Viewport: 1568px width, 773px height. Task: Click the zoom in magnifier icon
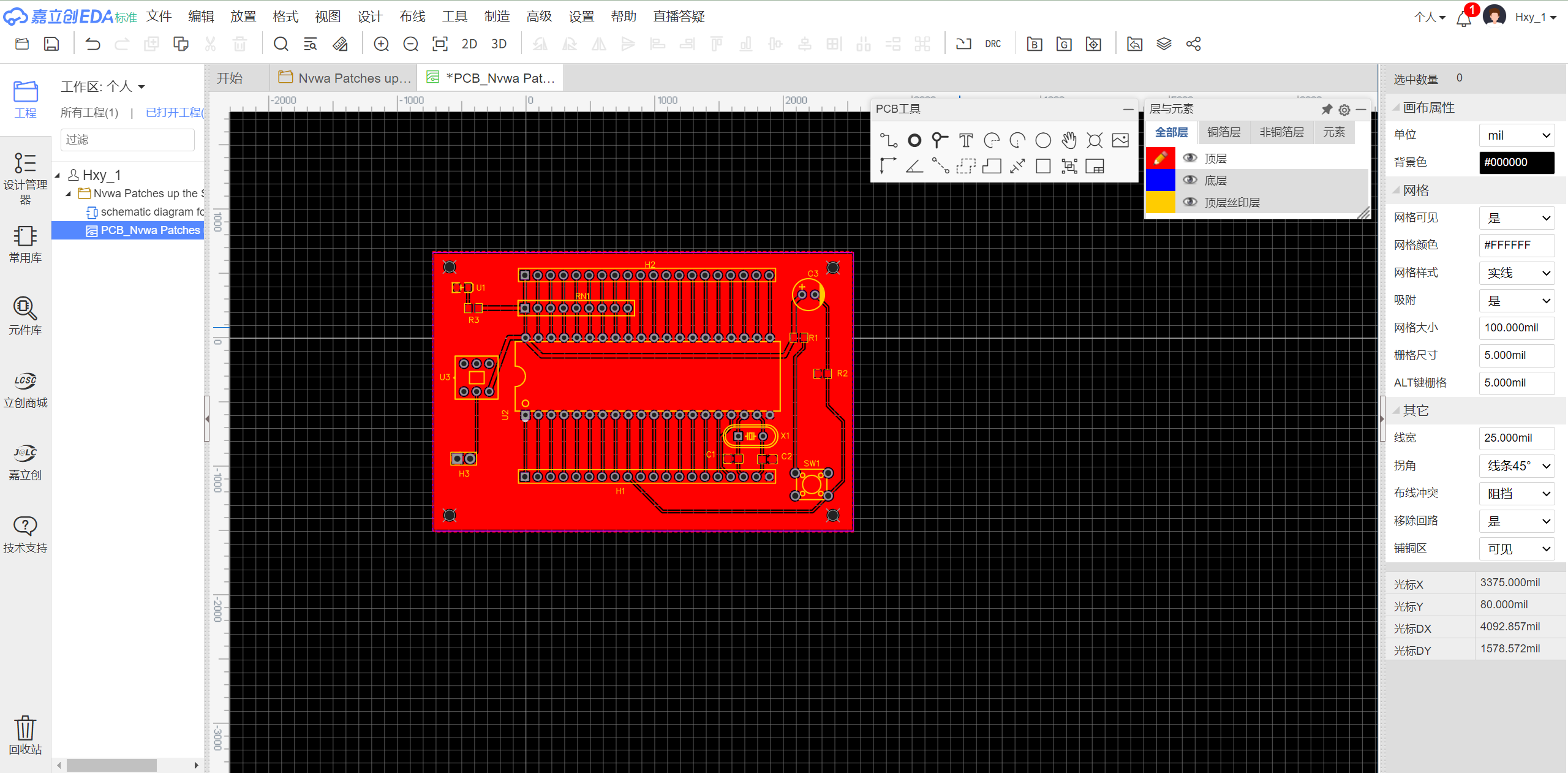tap(381, 44)
